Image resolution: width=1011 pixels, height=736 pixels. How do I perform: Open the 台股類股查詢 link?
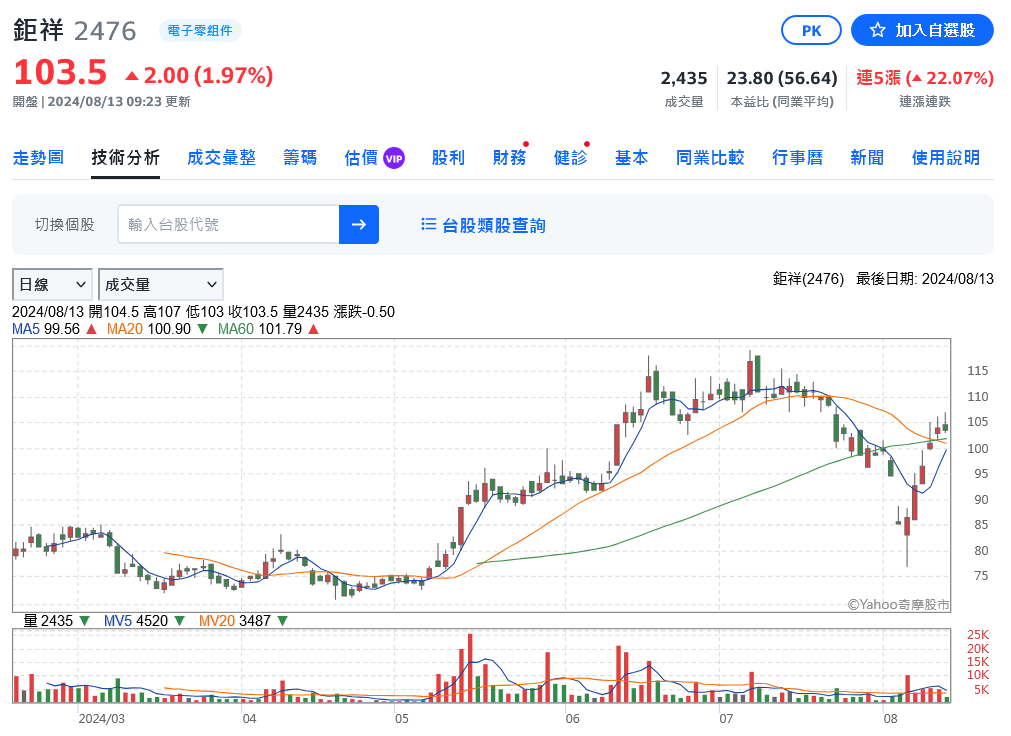(494, 225)
